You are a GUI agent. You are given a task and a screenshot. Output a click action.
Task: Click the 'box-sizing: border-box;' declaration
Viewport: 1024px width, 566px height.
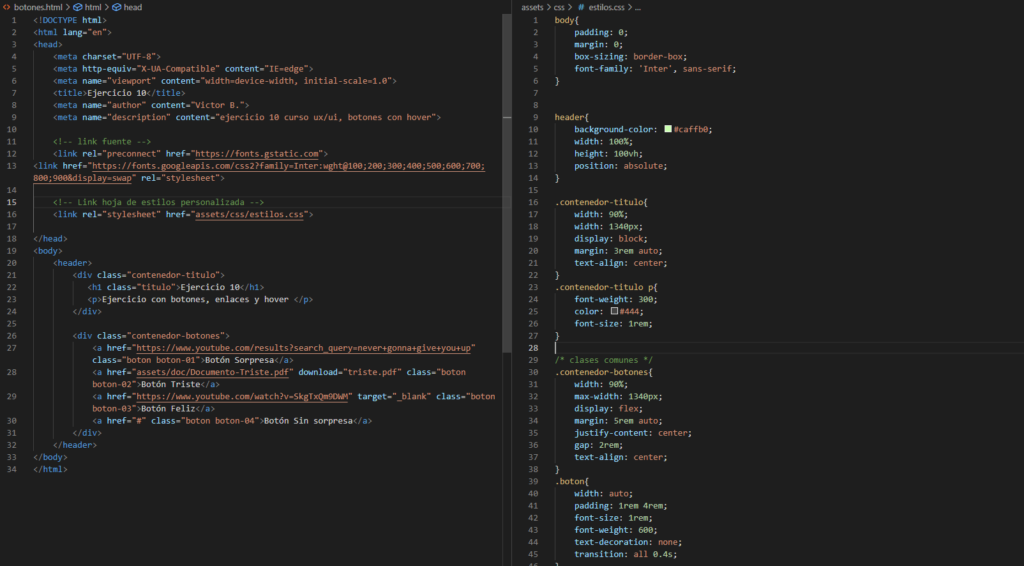[x=631, y=57]
